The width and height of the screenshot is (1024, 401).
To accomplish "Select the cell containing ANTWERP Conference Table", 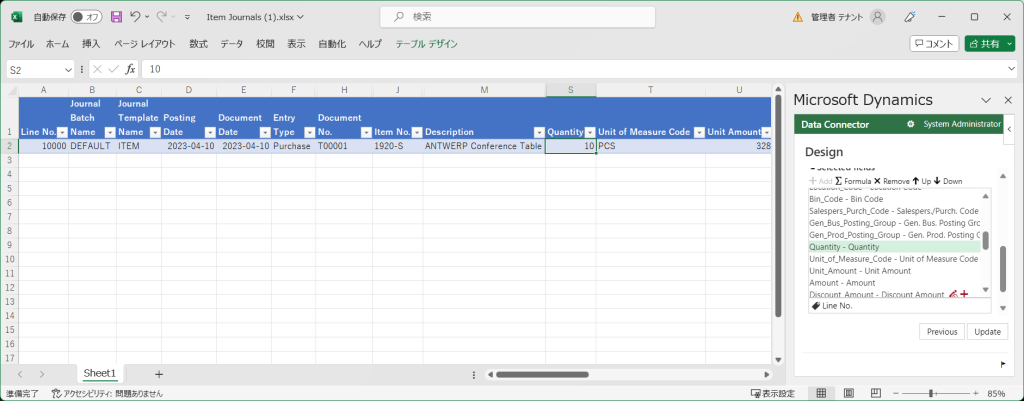I will click(484, 146).
